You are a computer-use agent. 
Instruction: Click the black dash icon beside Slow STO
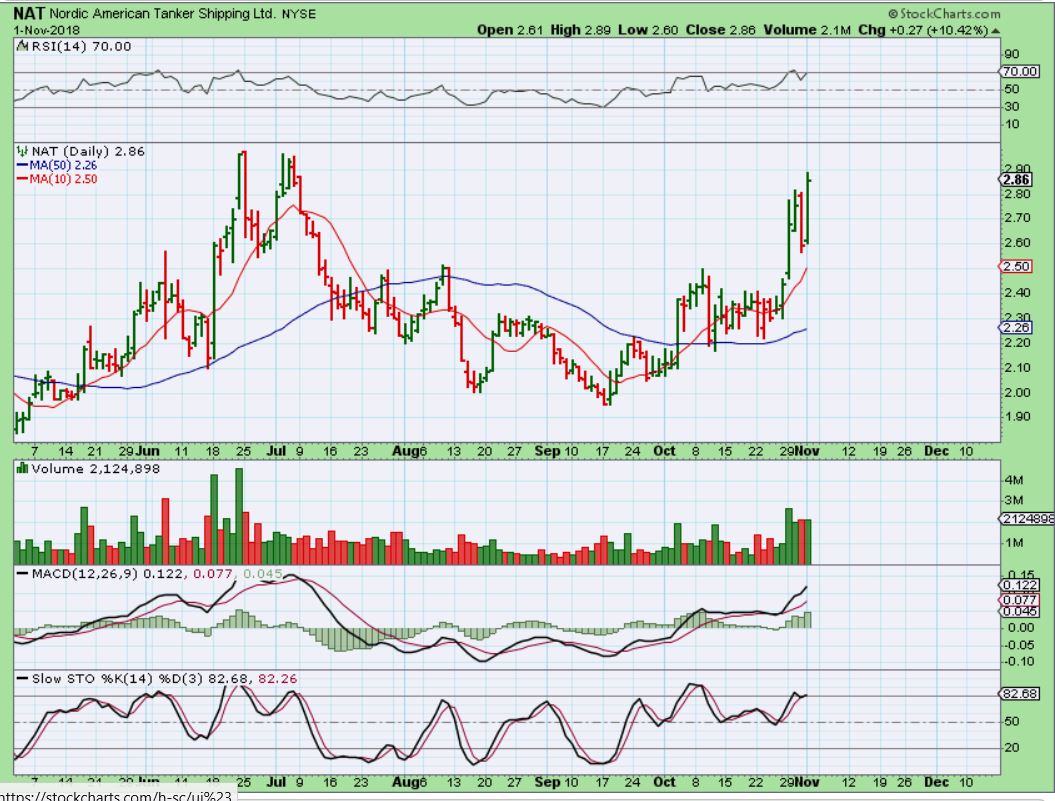(x=20, y=680)
